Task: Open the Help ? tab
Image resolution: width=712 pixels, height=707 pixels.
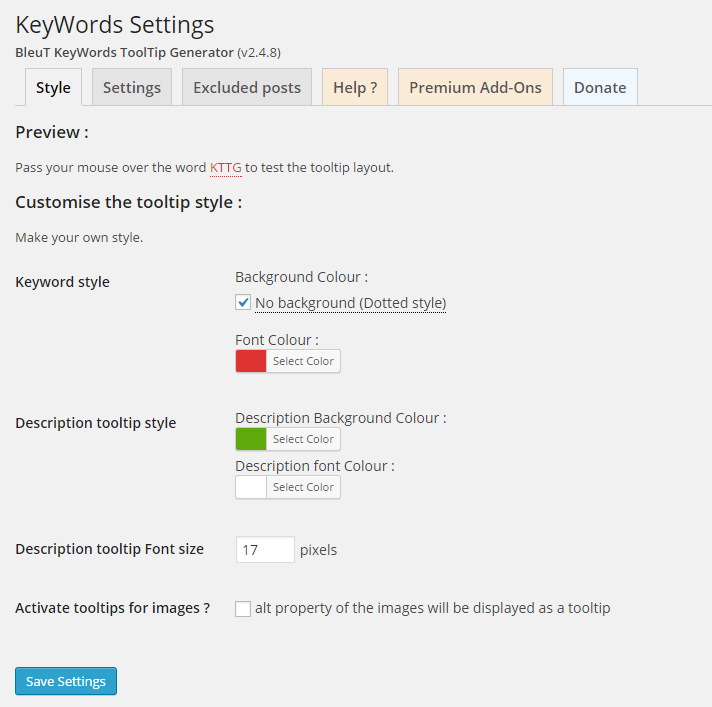Action: coord(355,87)
